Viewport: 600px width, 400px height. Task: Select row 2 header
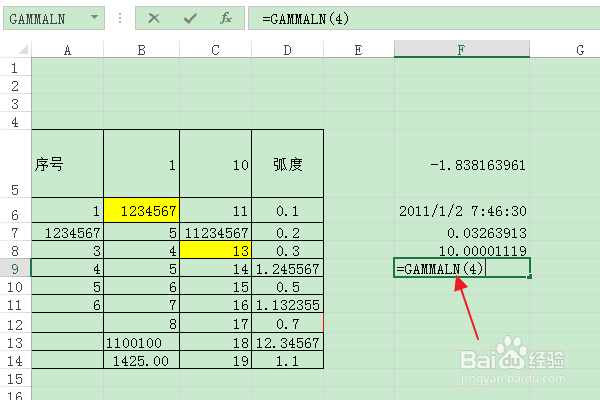point(15,85)
